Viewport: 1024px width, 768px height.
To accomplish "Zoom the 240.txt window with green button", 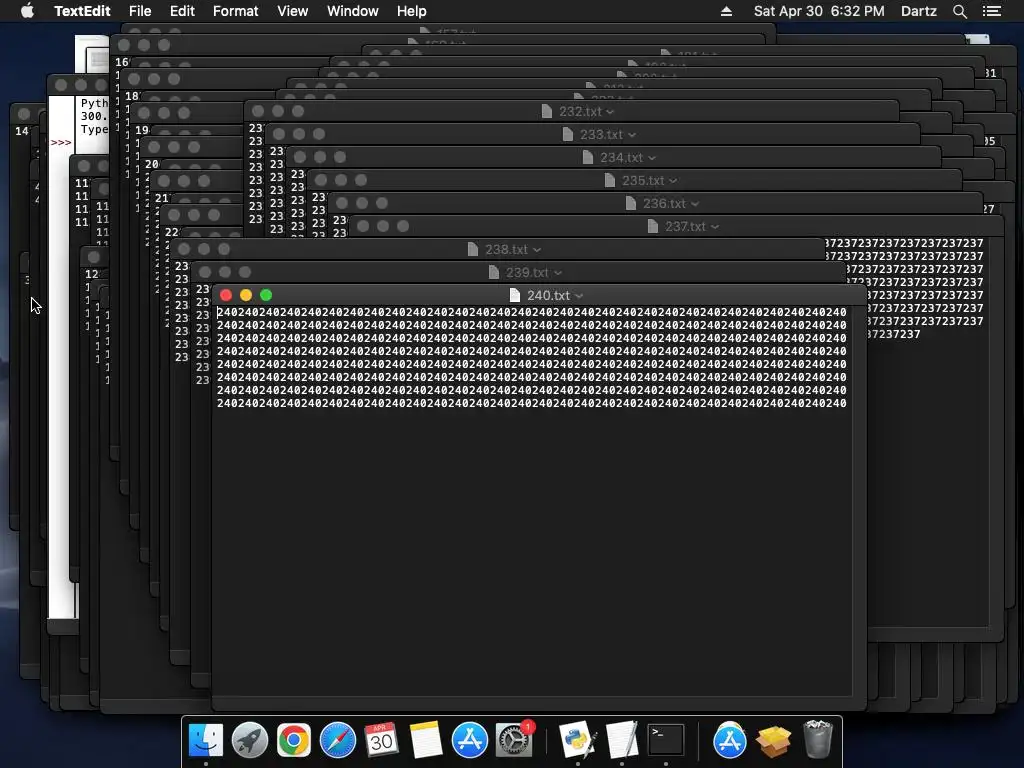I will point(266,295).
